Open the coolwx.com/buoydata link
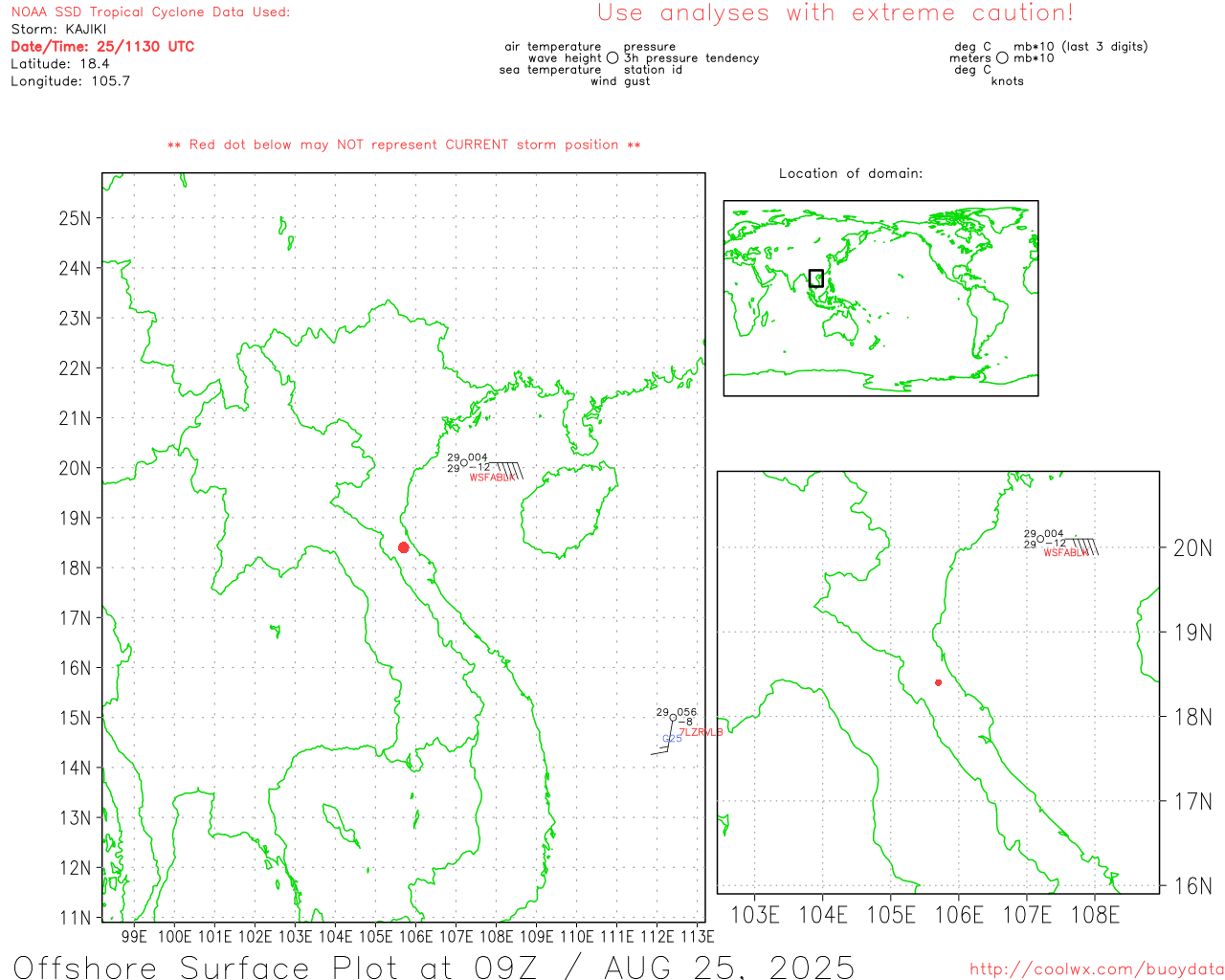1225x980 pixels. pos(1097,969)
